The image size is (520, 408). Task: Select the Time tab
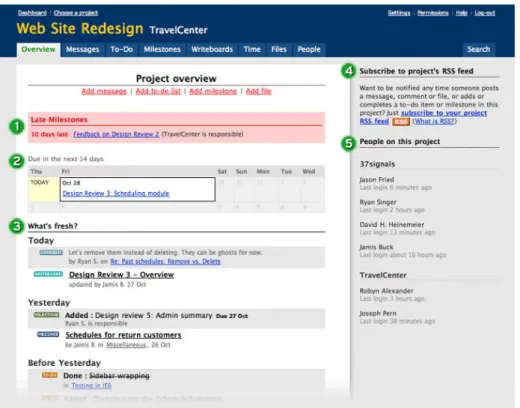[x=252, y=50]
